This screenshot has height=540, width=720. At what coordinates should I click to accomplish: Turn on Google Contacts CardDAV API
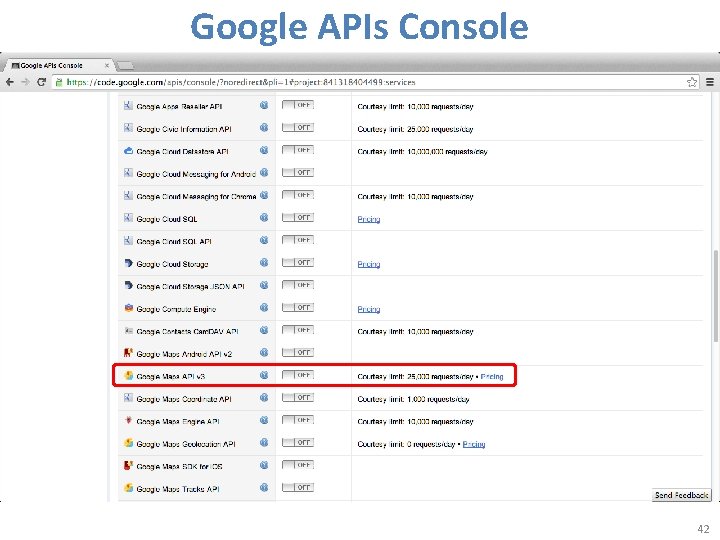[x=298, y=330]
